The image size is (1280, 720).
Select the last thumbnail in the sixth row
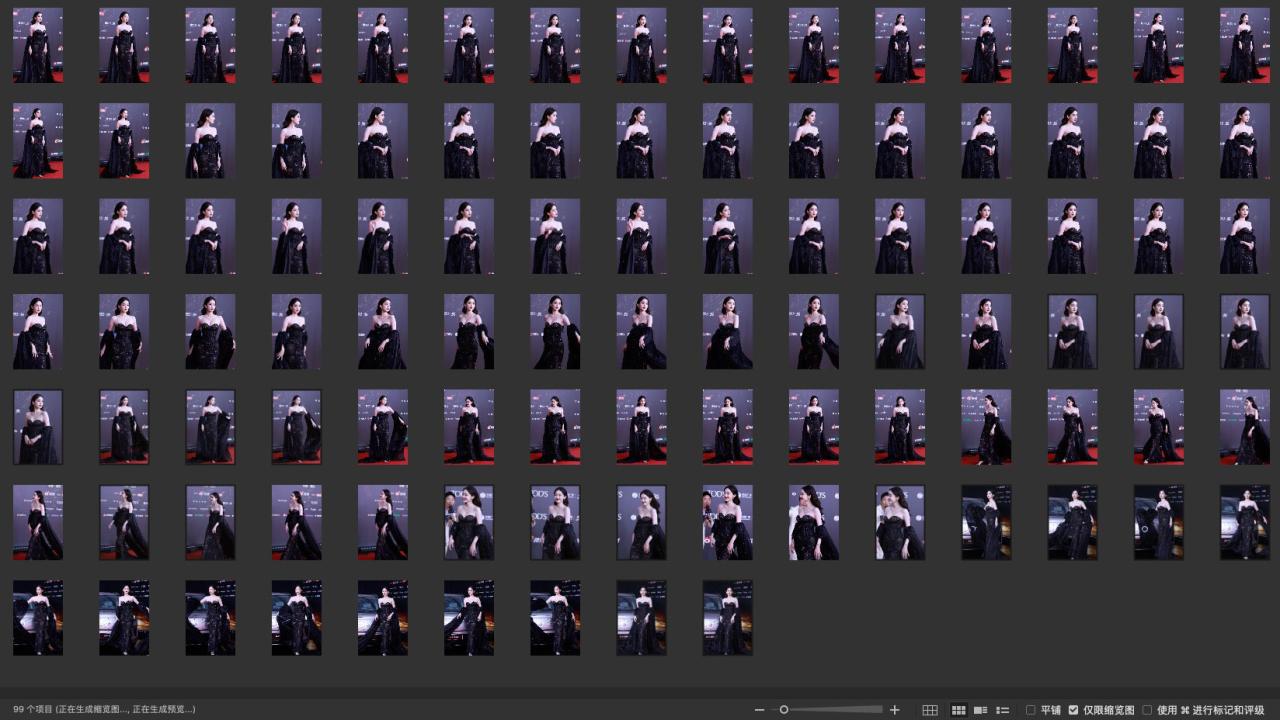(1244, 522)
